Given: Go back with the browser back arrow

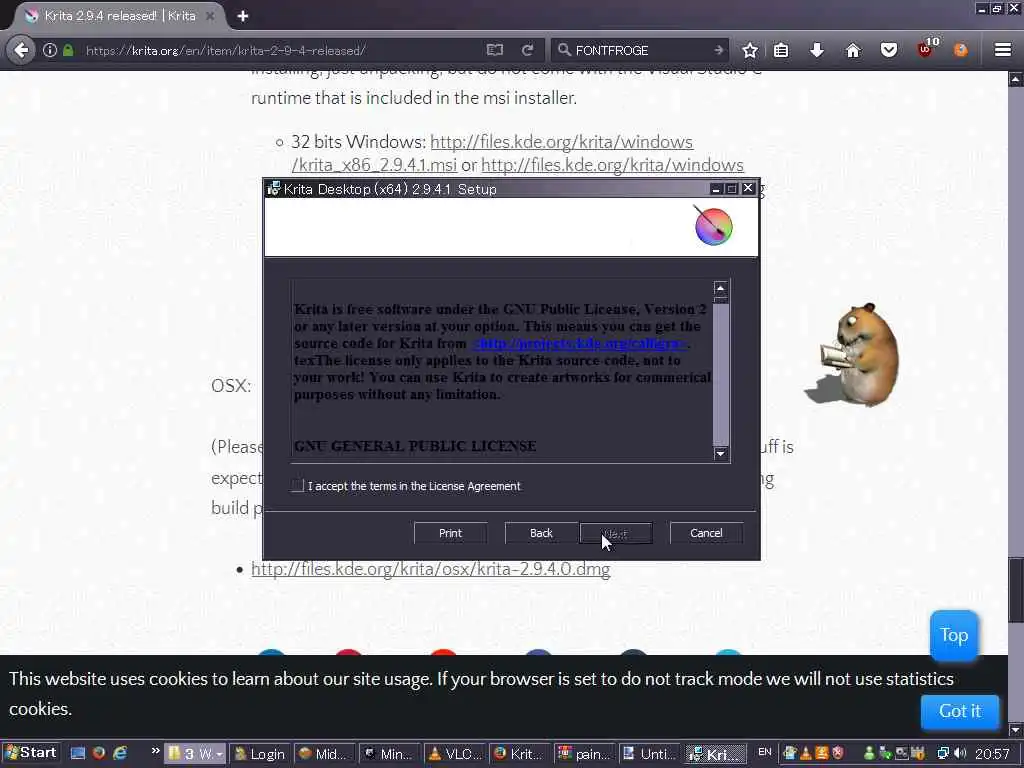Looking at the screenshot, I should [x=21, y=50].
